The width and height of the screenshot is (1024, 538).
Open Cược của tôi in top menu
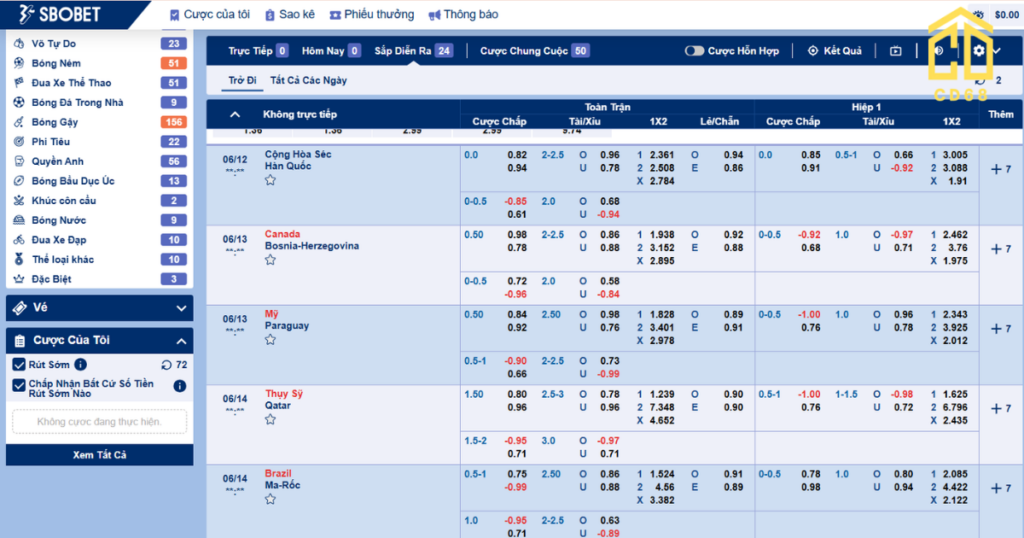coord(210,14)
